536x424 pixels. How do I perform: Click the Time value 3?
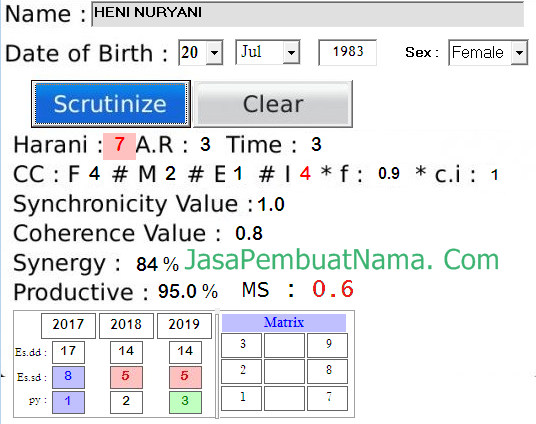(x=316, y=145)
